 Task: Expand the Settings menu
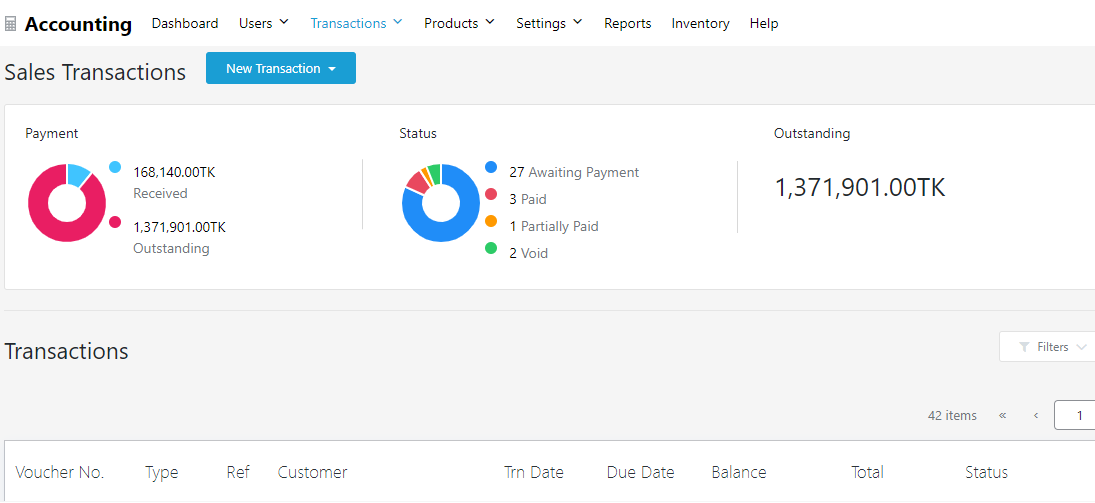(x=549, y=23)
